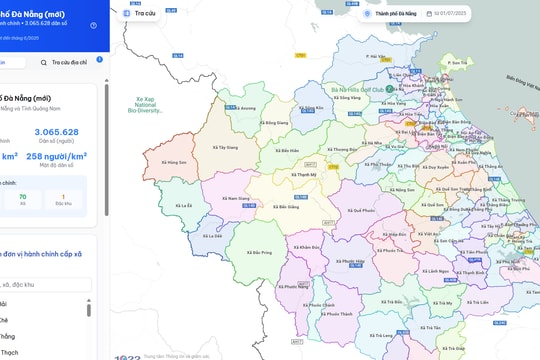Click the commune list scrollbar thumb
This screenshot has height=360, width=540.
click(89, 310)
